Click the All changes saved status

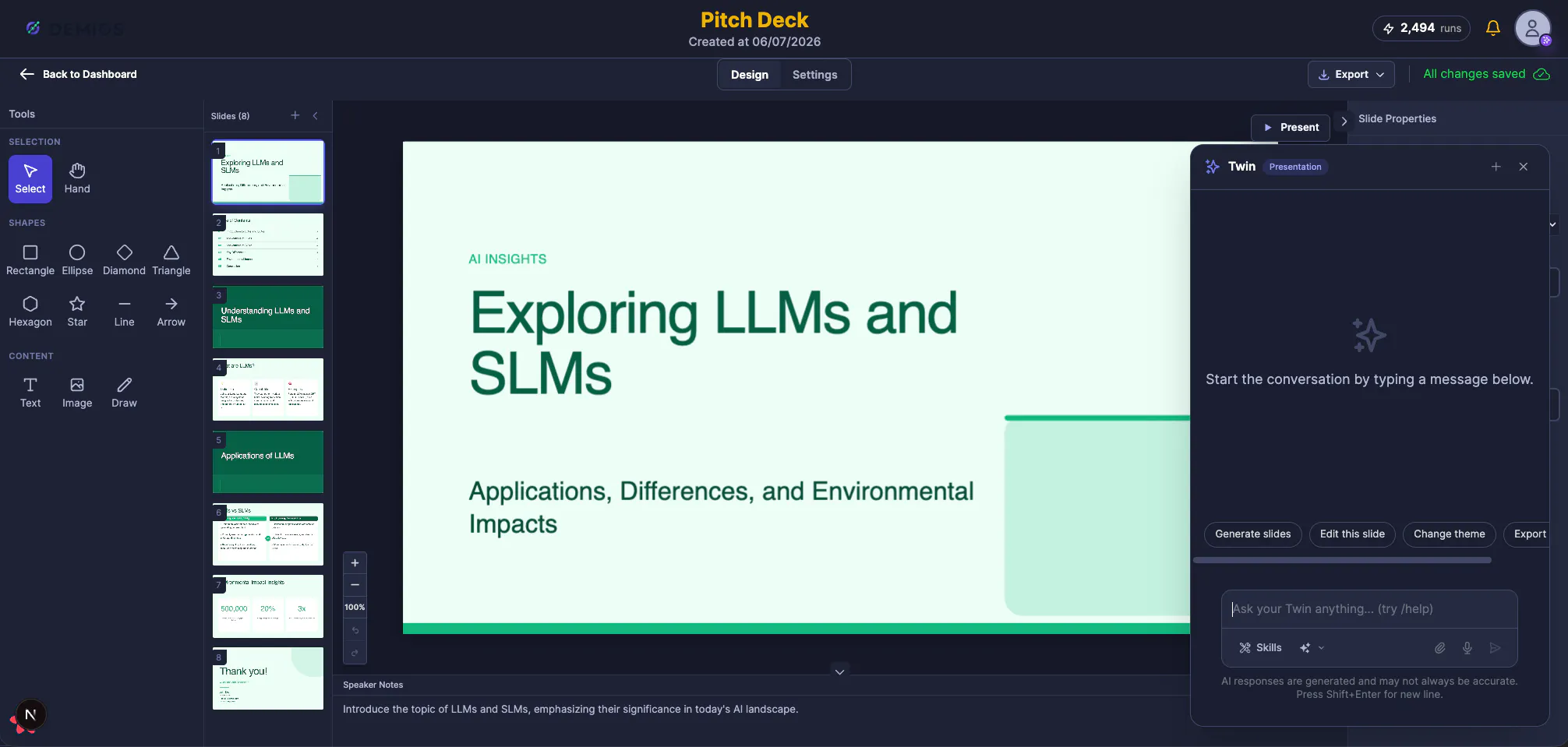[1486, 74]
